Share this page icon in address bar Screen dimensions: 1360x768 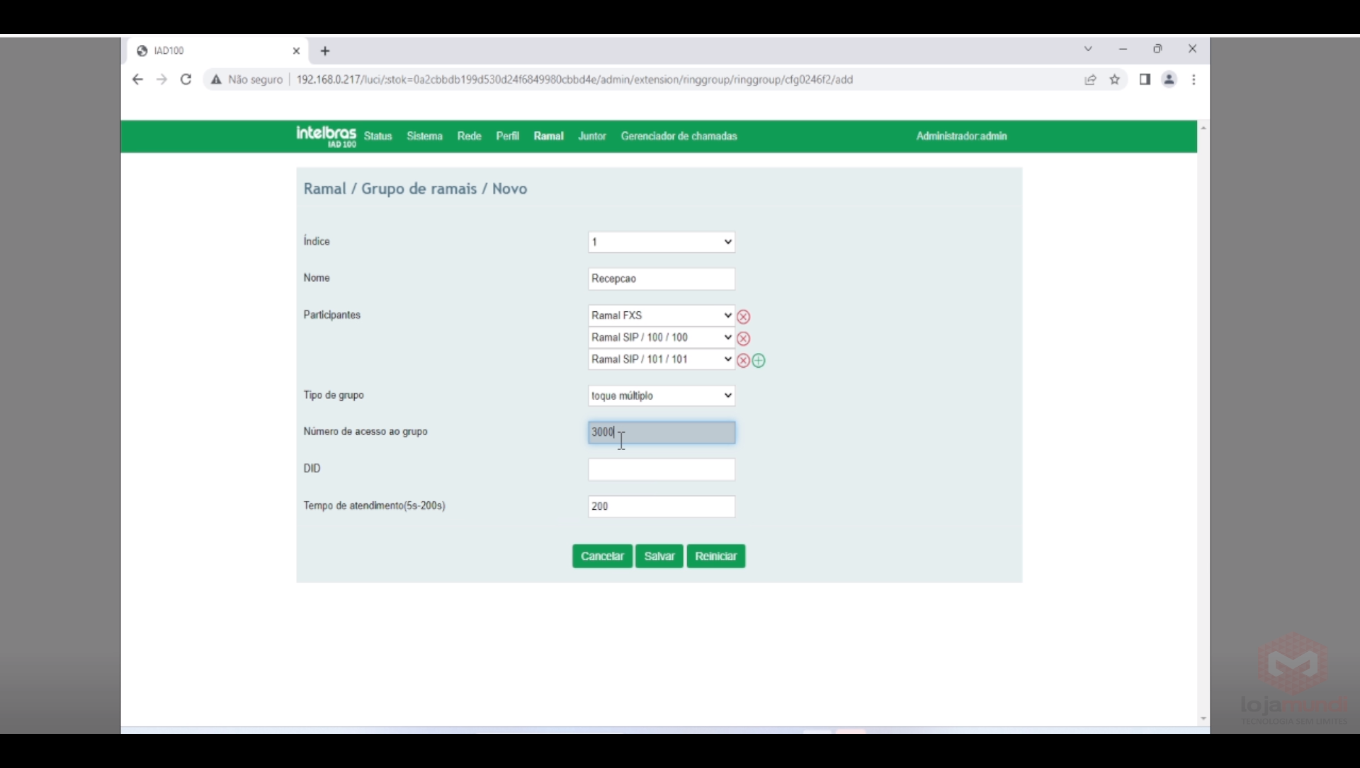(1091, 79)
